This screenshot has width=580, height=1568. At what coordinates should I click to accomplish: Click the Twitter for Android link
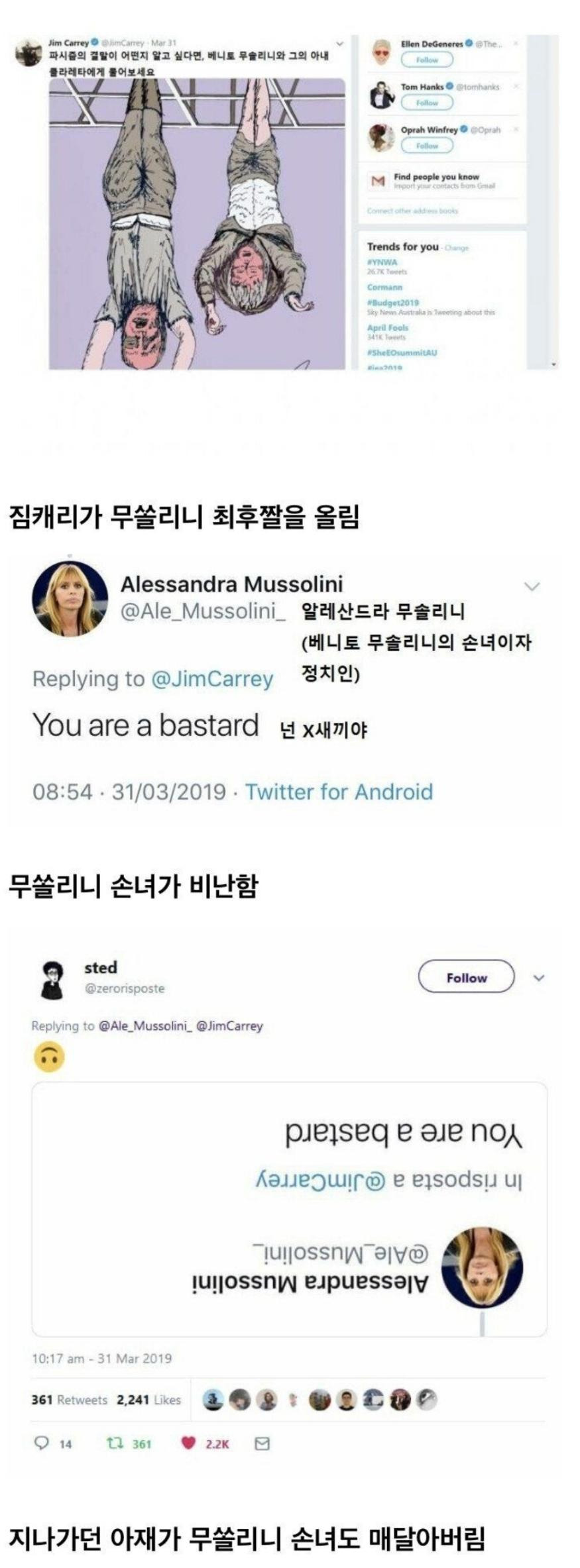coord(339,792)
